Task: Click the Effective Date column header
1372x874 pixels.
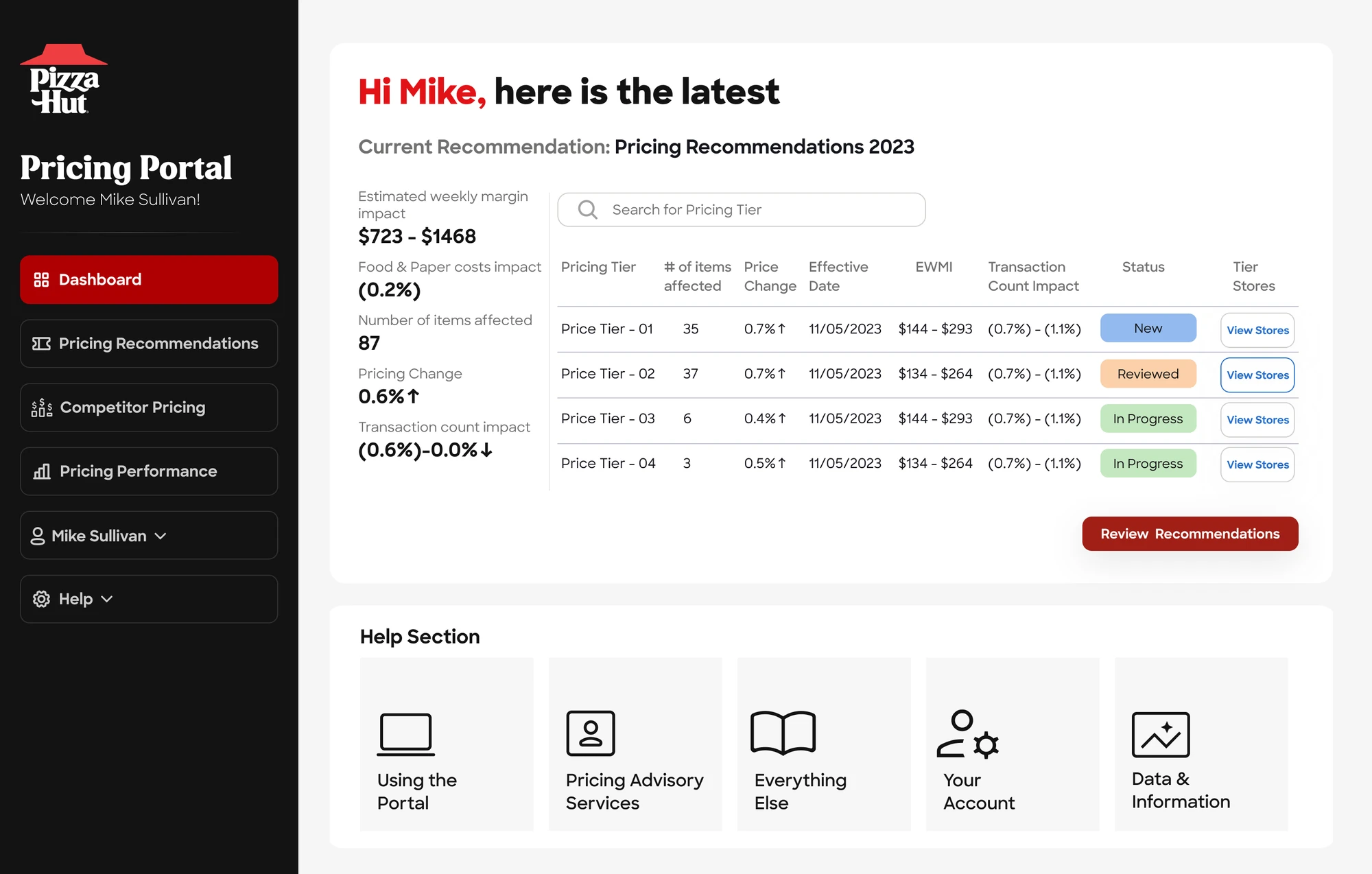Action: pyautogui.click(x=838, y=276)
